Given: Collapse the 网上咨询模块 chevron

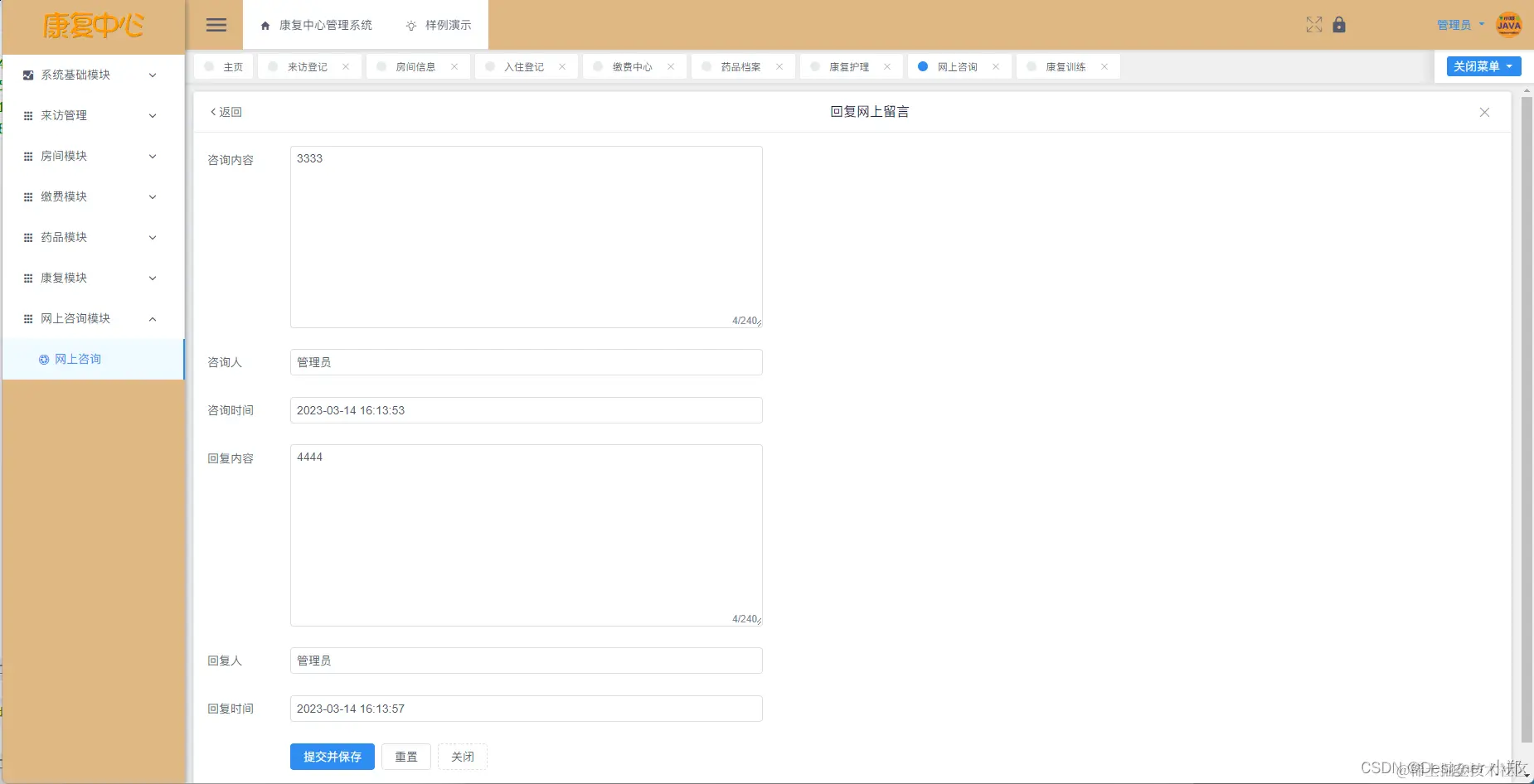Looking at the screenshot, I should pos(153,318).
